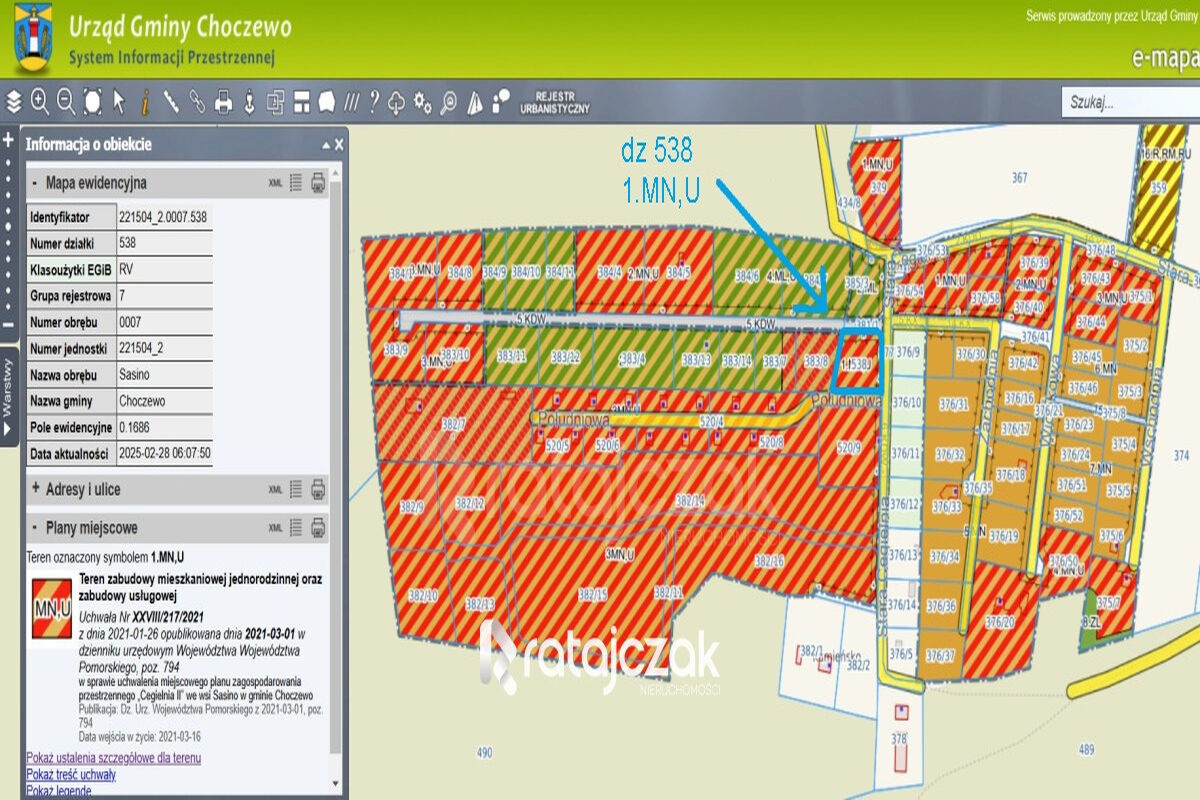Close the Informacja o obiekcie panel

click(339, 144)
